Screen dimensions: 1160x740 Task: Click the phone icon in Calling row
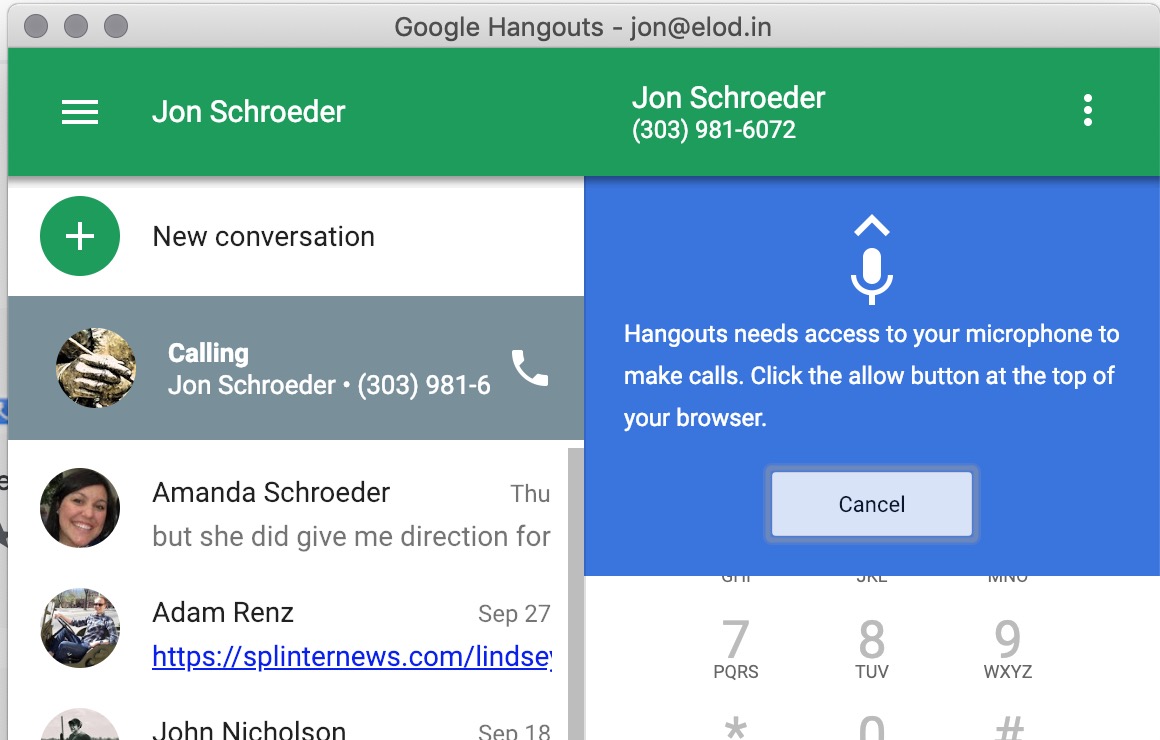pos(530,368)
